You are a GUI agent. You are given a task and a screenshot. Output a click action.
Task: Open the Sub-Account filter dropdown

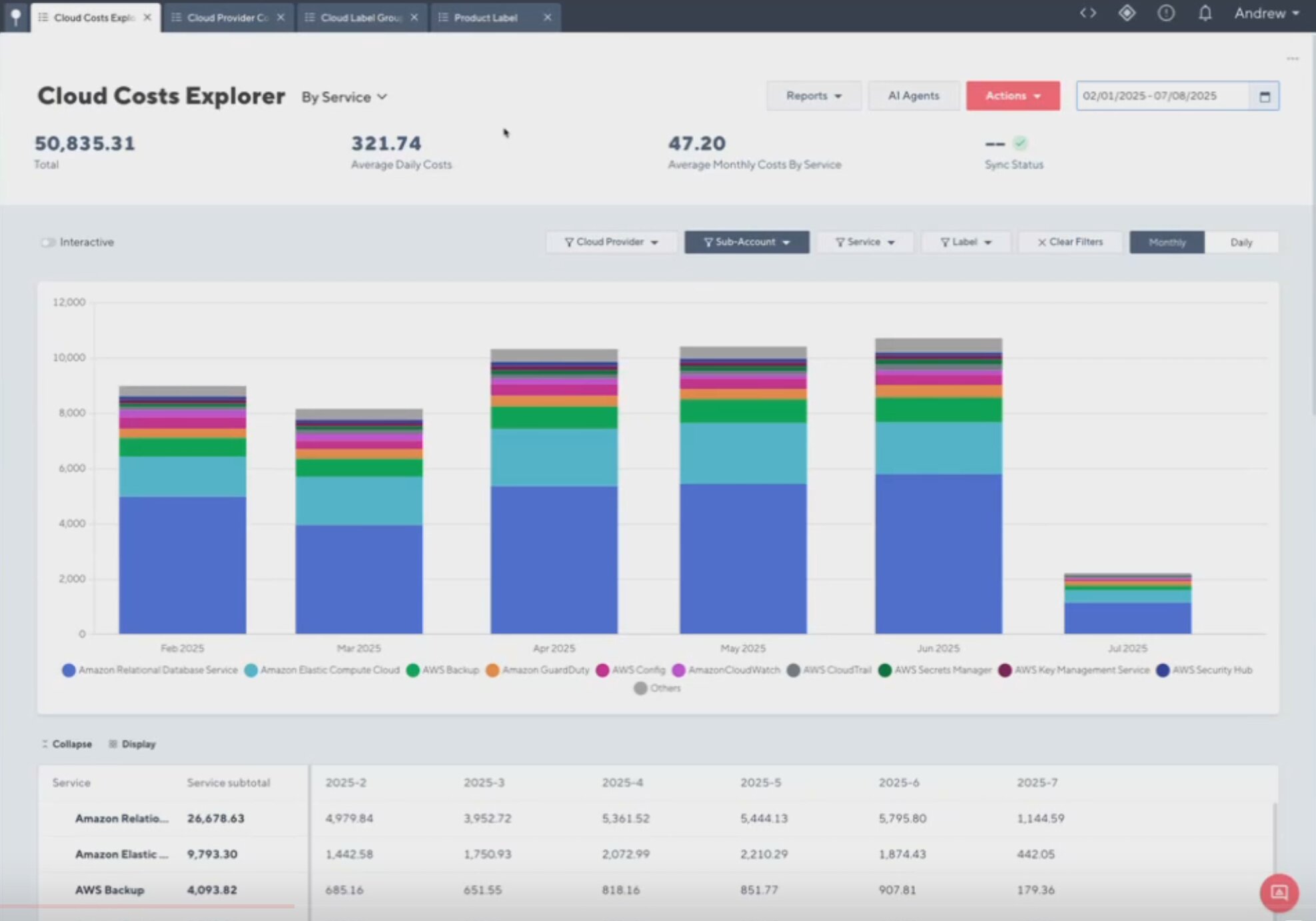tap(746, 242)
